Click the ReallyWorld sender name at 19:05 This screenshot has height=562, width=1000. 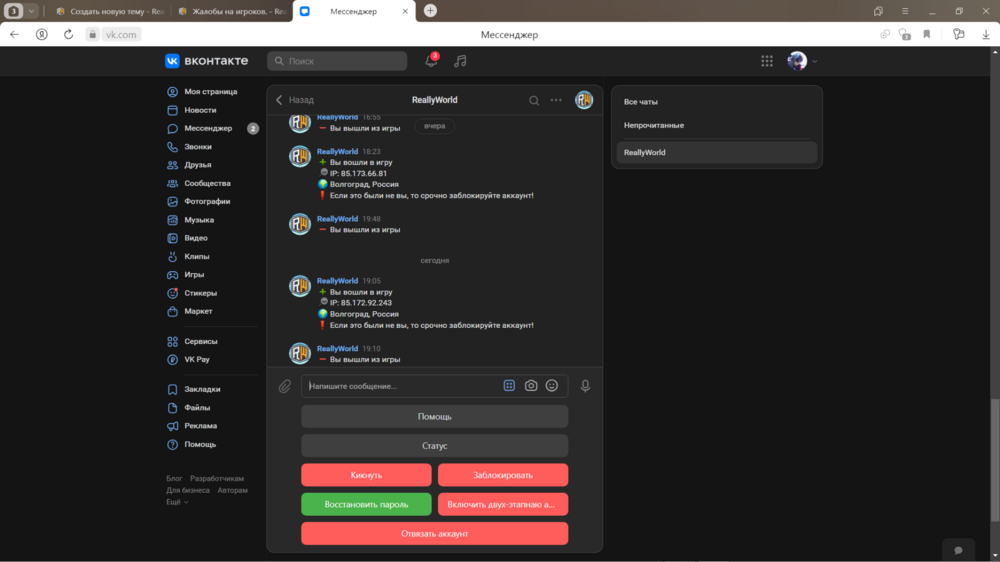[x=337, y=281]
